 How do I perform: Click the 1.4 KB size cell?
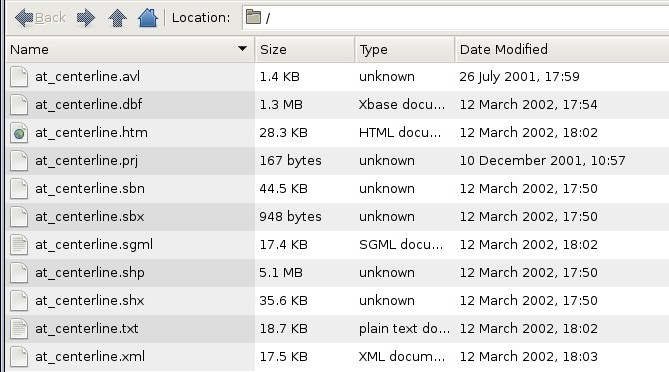coord(279,77)
